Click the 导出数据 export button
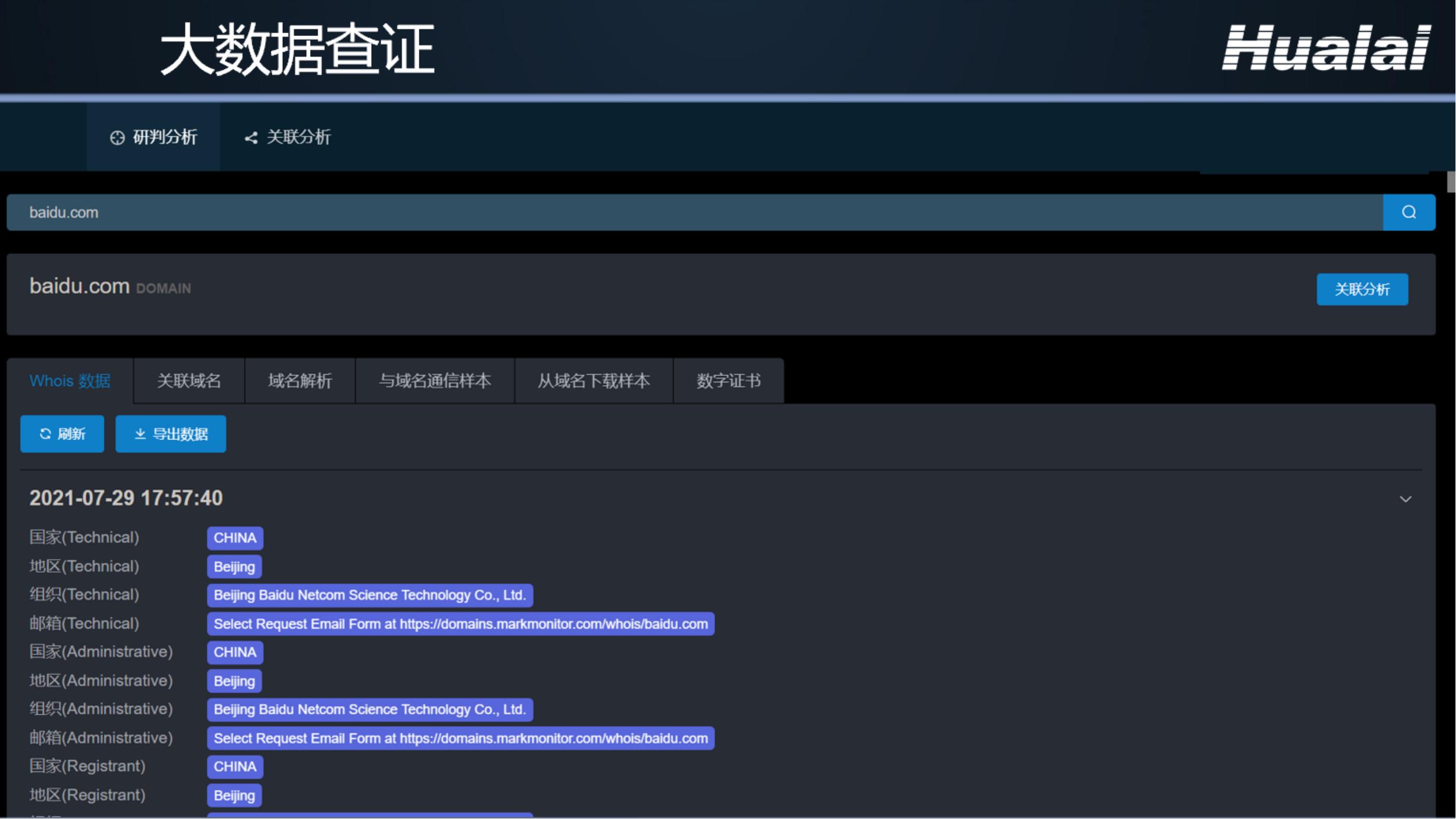 (x=171, y=434)
